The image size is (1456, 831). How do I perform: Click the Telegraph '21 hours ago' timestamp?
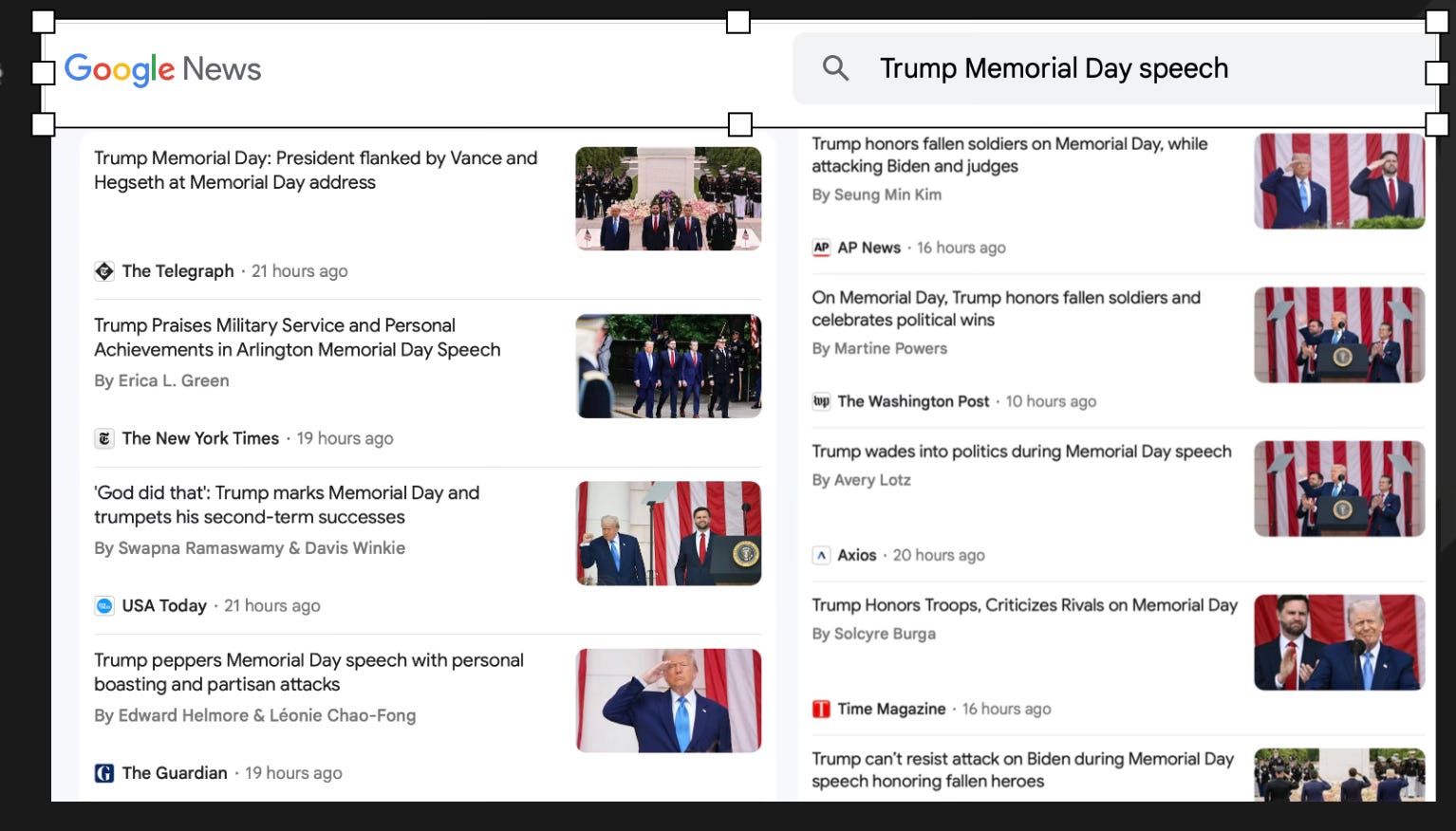tap(300, 271)
